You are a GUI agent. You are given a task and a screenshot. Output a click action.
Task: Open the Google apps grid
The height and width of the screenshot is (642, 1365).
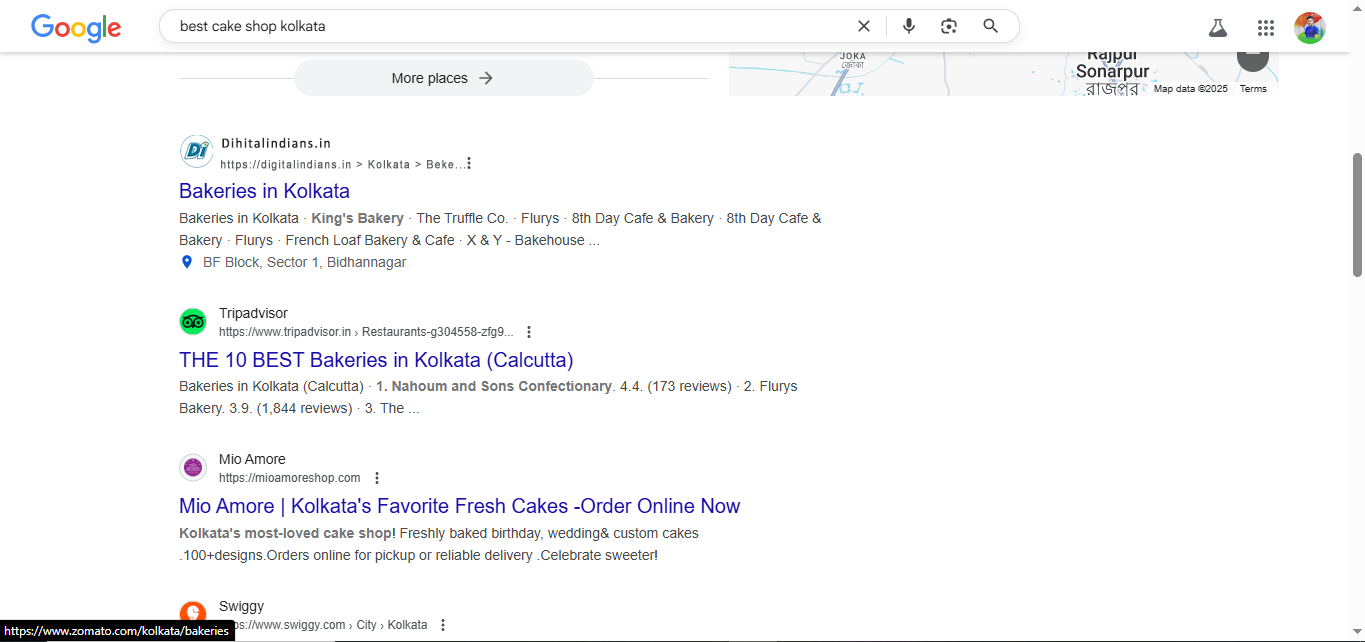(x=1265, y=27)
